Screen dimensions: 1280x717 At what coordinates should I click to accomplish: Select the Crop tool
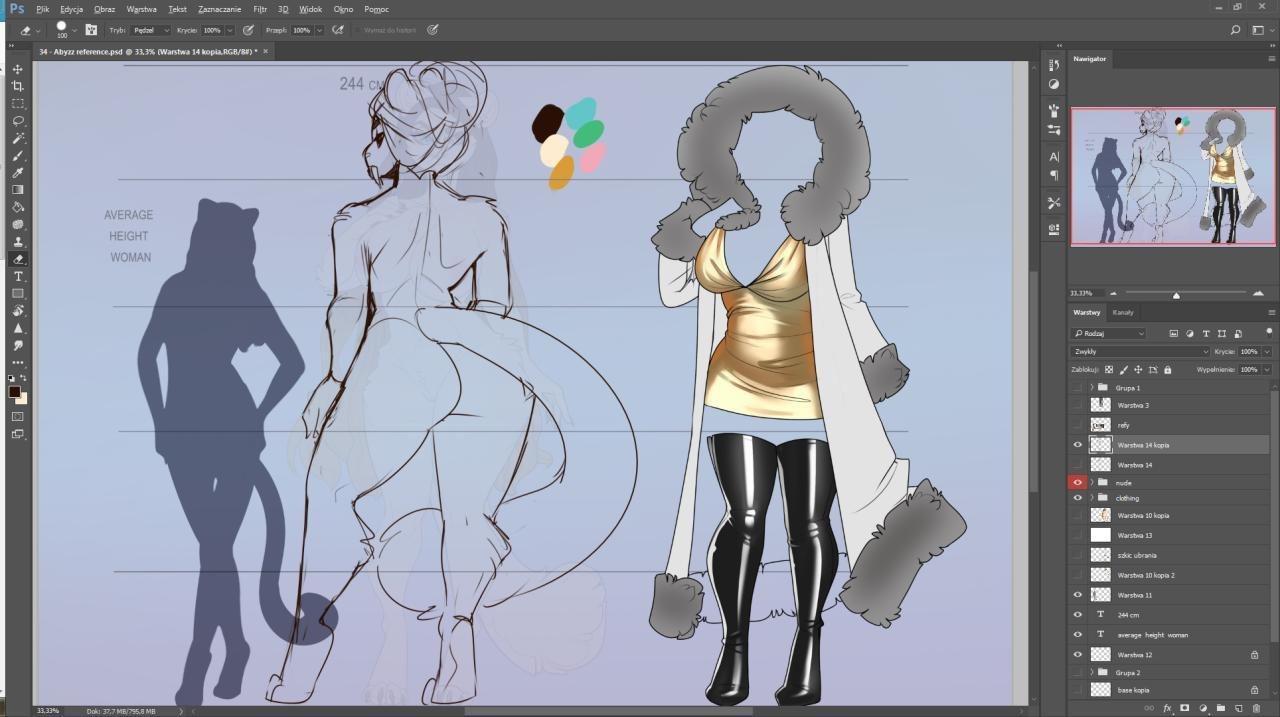pos(18,86)
